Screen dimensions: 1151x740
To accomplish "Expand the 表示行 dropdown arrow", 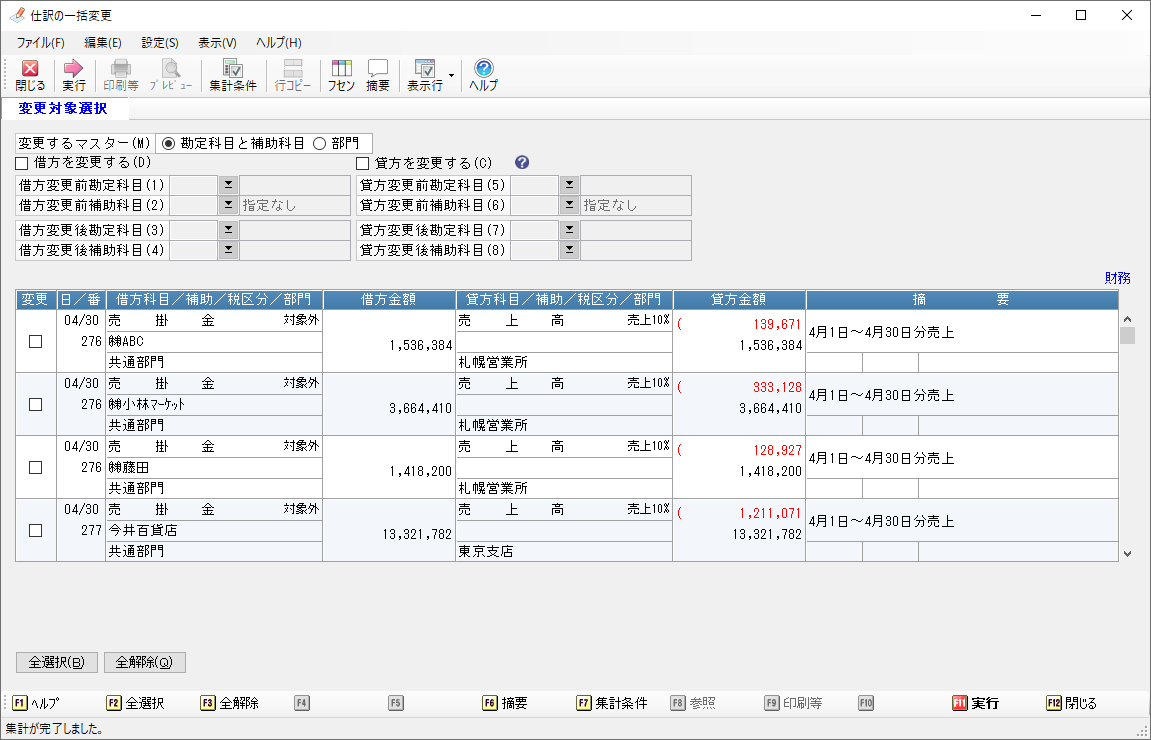I will [451, 75].
